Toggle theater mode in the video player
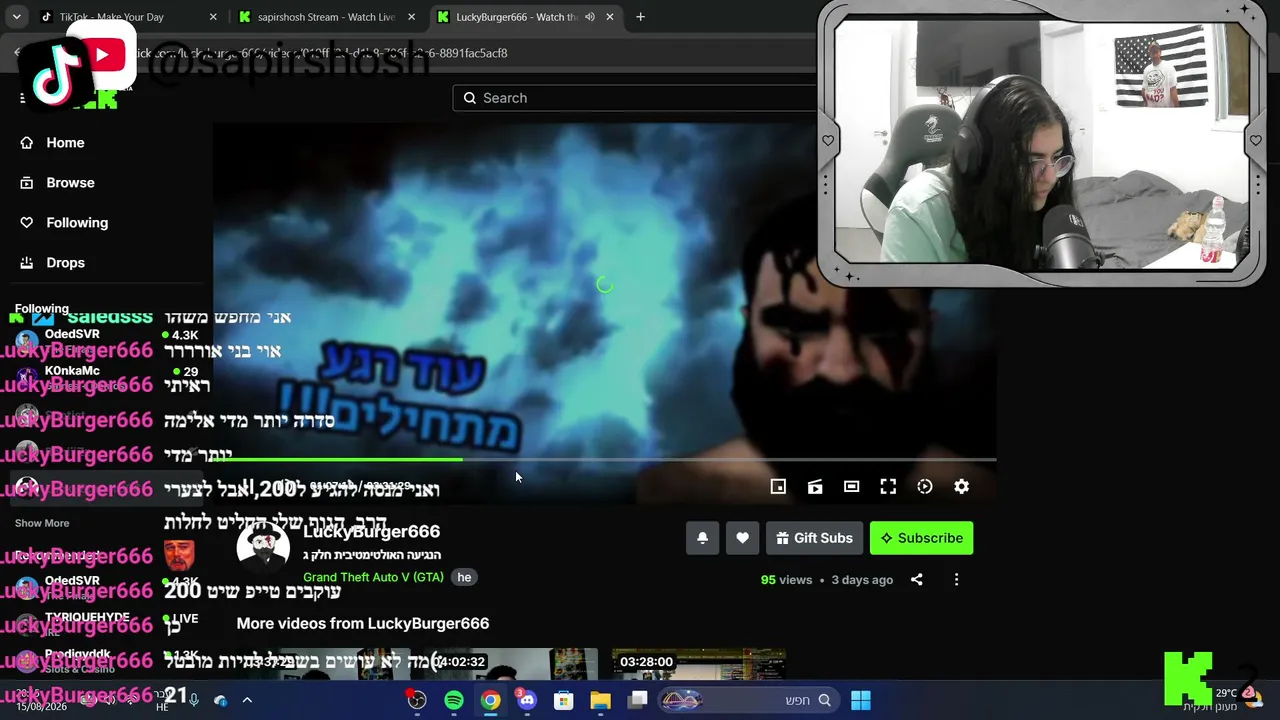The image size is (1280, 720). tap(851, 486)
